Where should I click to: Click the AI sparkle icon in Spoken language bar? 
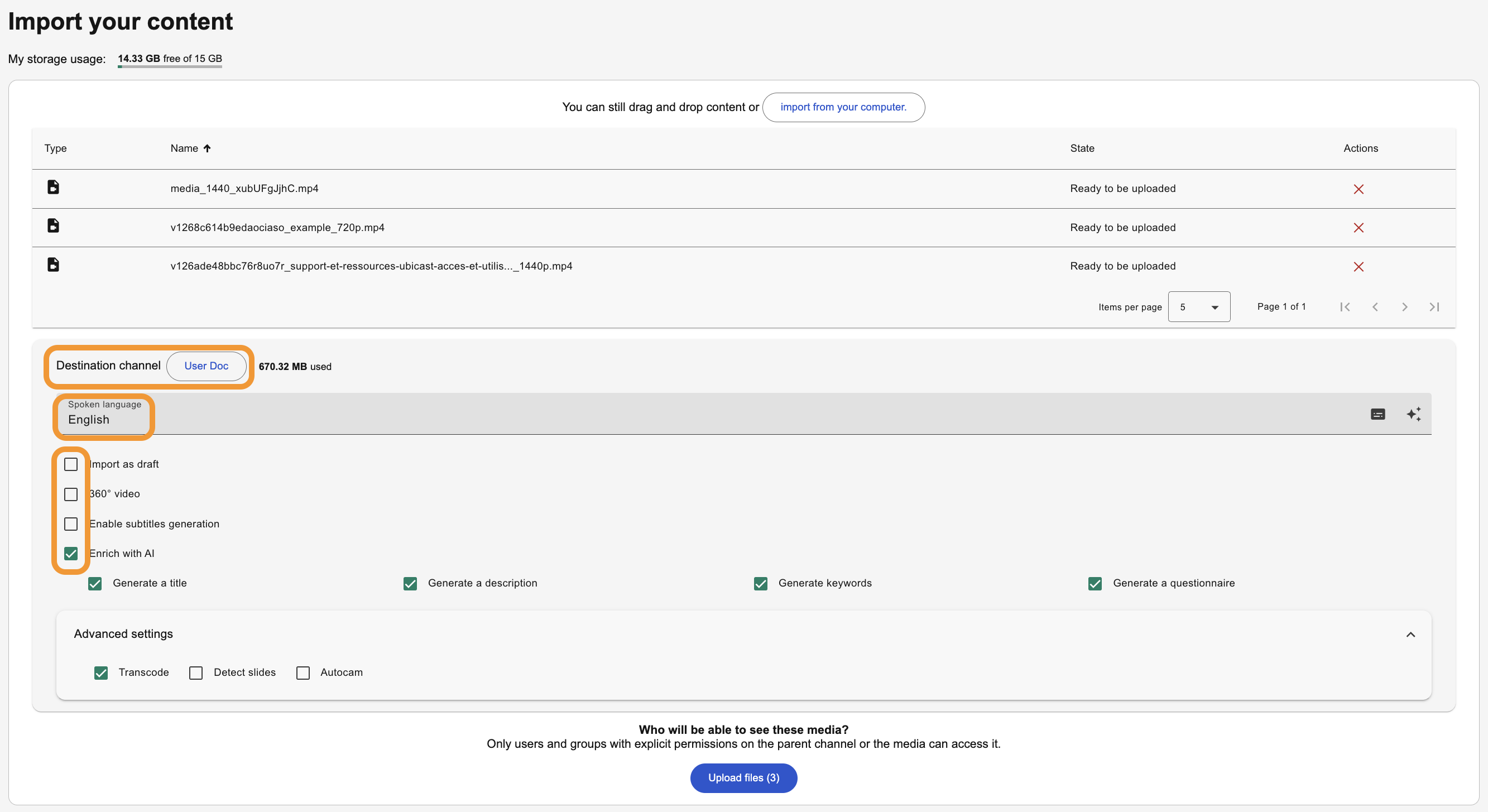click(x=1413, y=414)
